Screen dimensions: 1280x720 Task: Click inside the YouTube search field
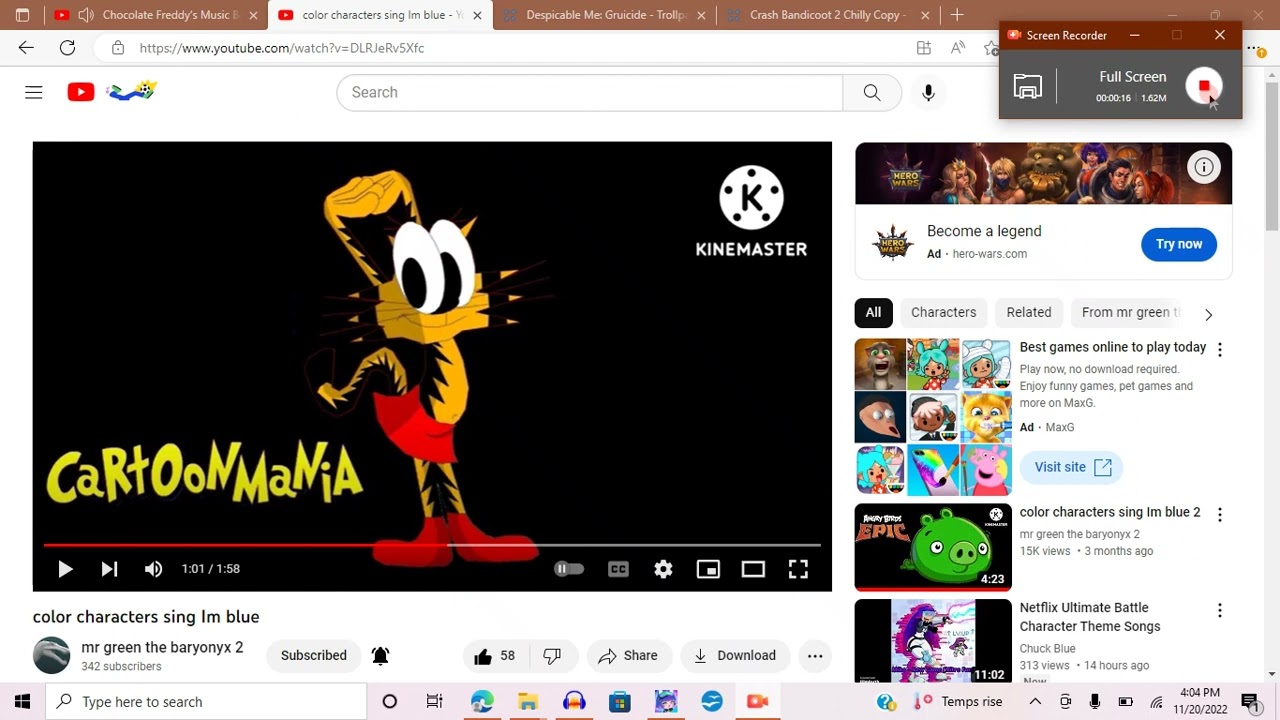590,92
